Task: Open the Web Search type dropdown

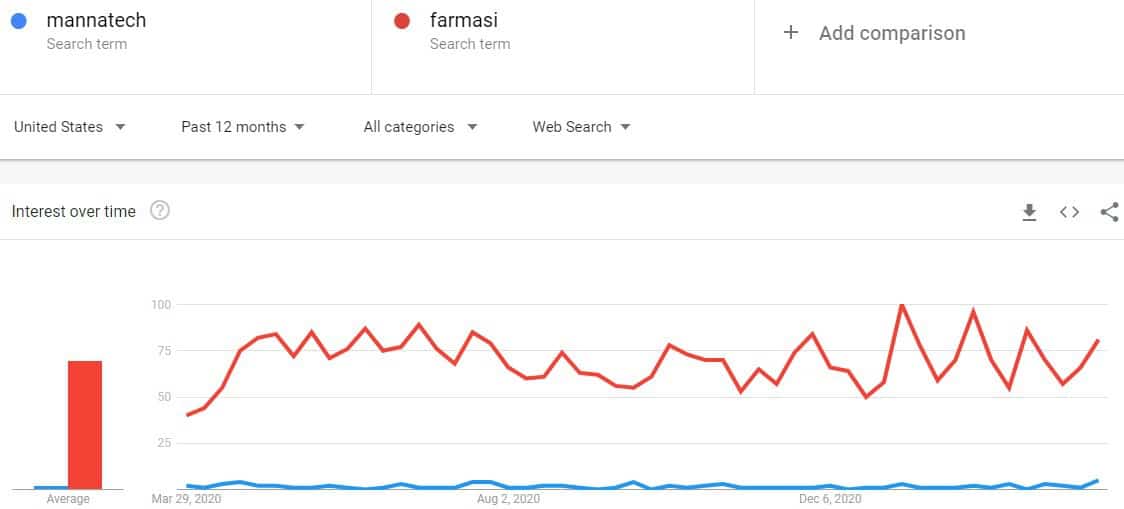Action: [x=581, y=127]
